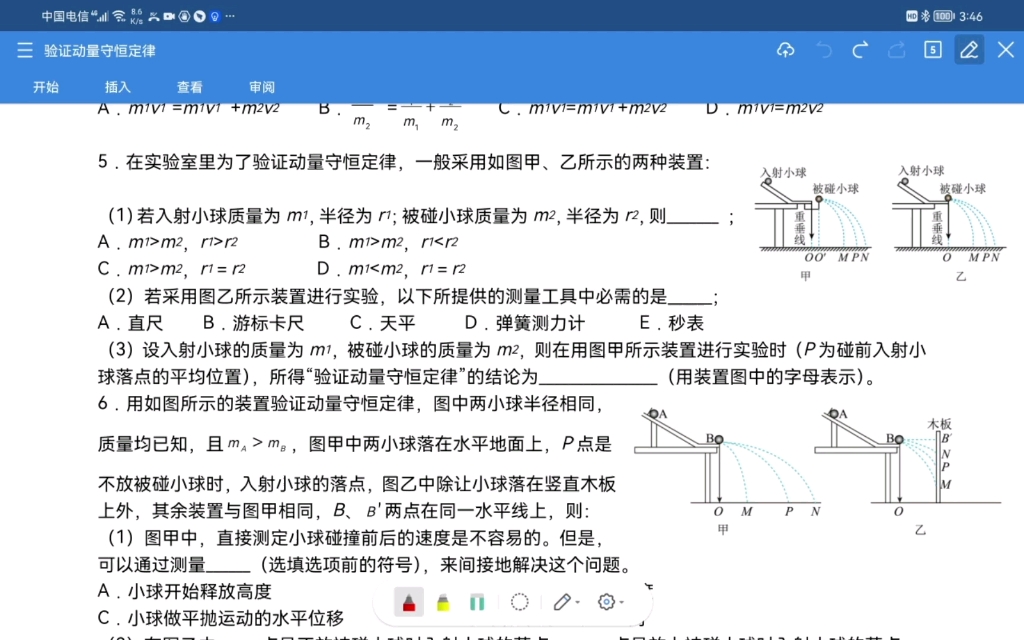Click the undo button

tap(822, 49)
